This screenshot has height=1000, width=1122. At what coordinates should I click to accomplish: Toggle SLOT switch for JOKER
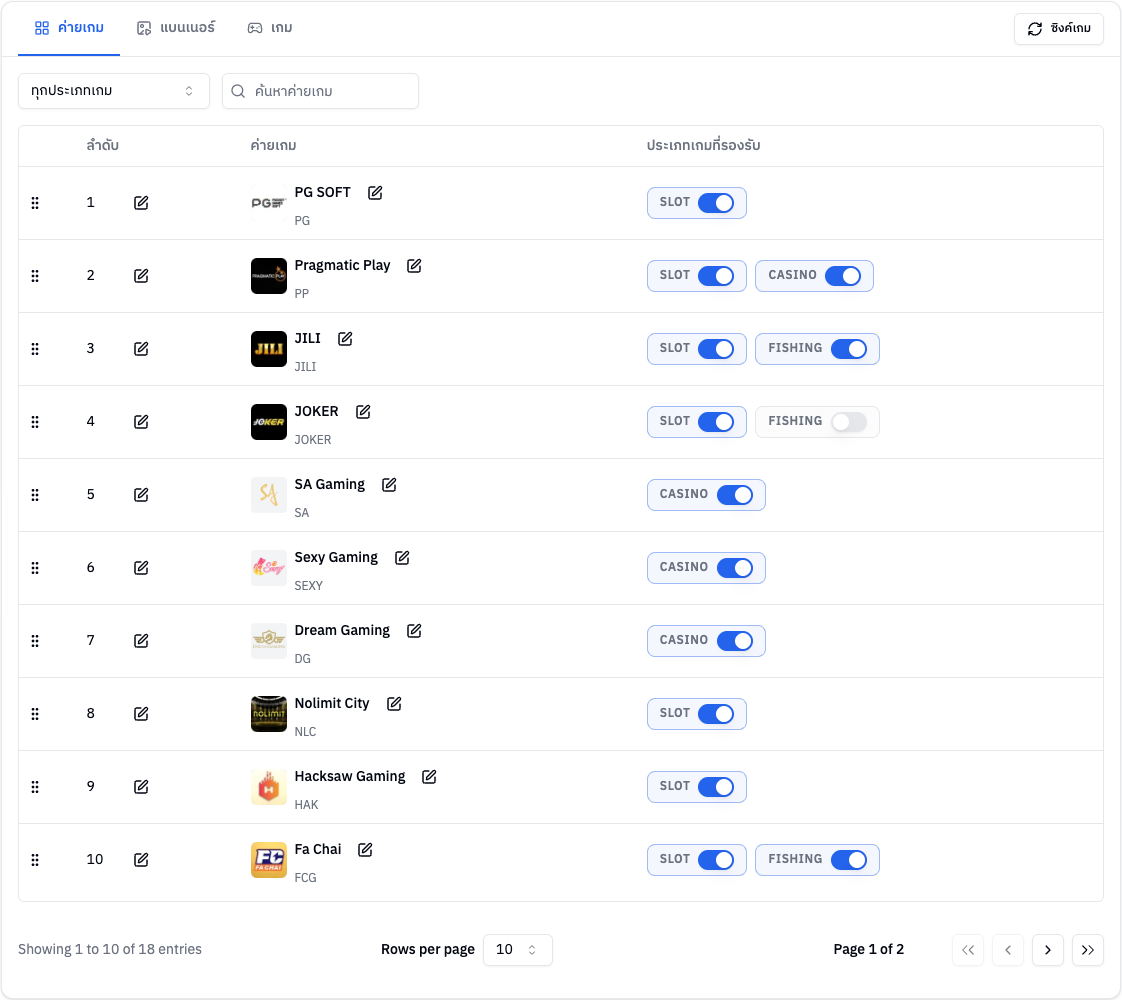pyautogui.click(x=716, y=422)
